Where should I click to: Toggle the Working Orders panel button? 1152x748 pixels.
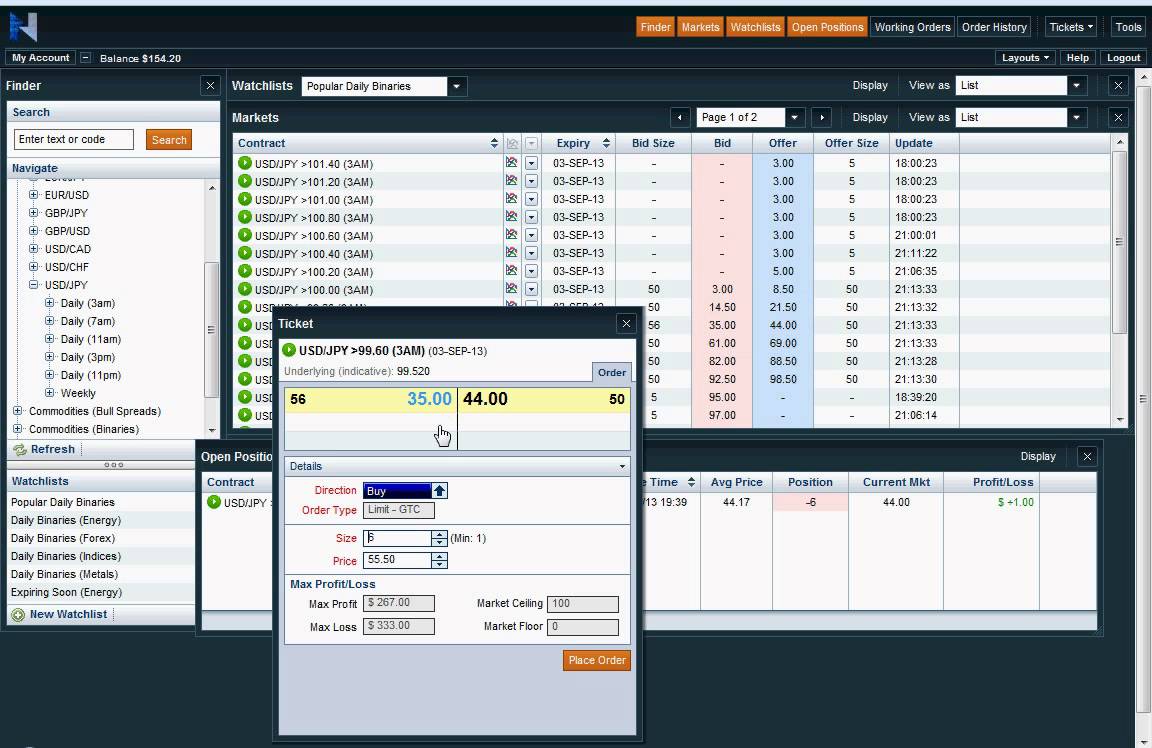(x=912, y=27)
